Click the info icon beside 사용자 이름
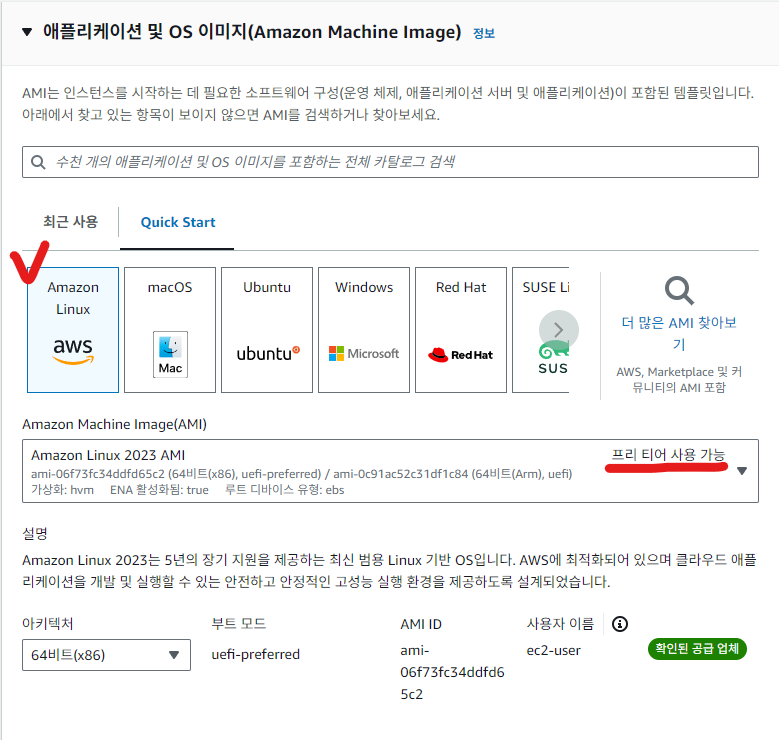779x740 pixels. (x=620, y=624)
